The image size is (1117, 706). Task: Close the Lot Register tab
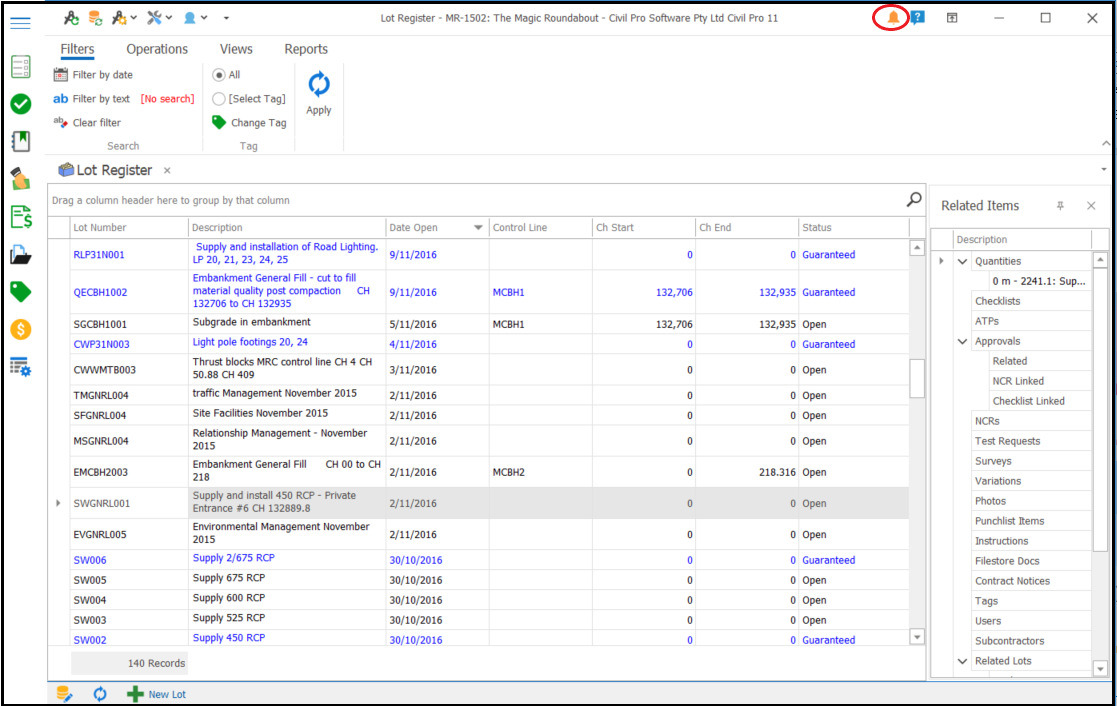[x=167, y=170]
